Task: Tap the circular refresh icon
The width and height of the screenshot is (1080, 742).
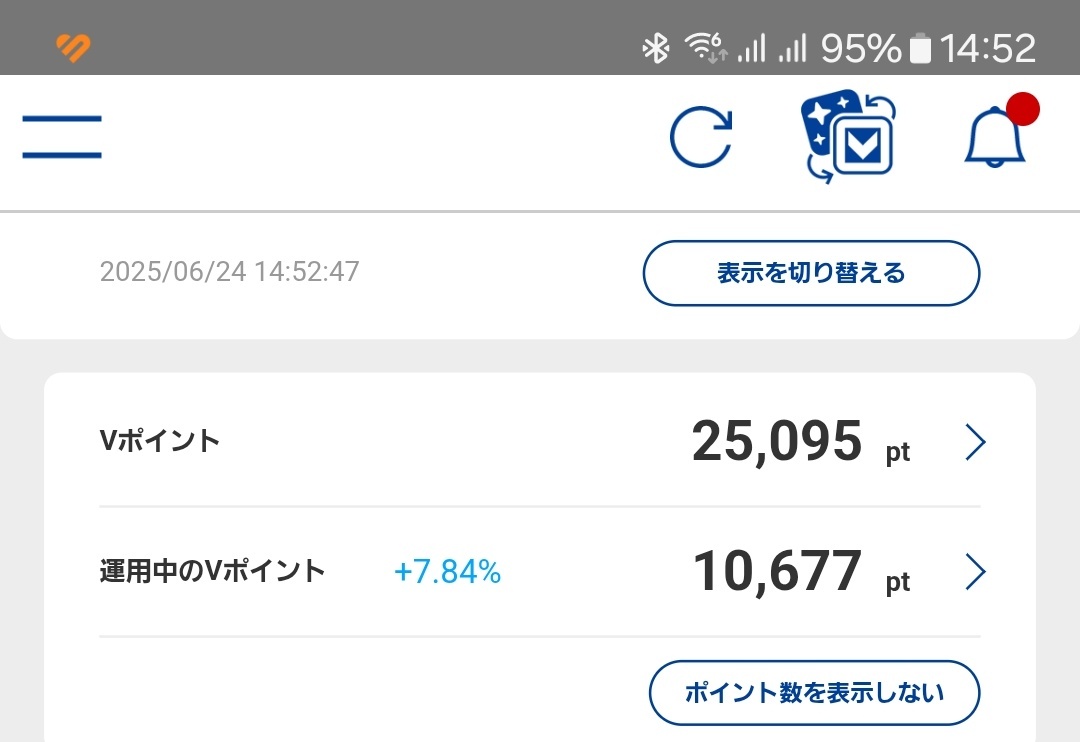Action: click(x=700, y=137)
